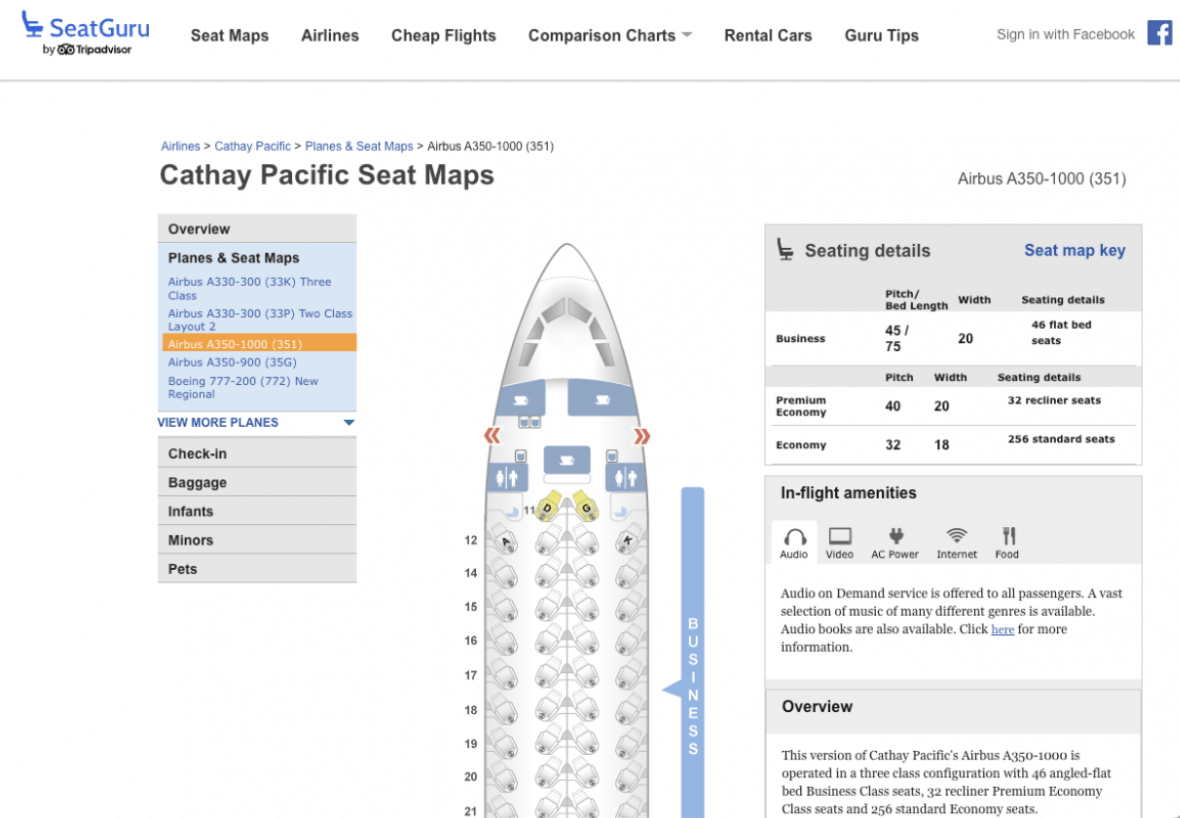Click yellow seat 11G on the map
Screen dimensions: 1180x818
click(586, 508)
